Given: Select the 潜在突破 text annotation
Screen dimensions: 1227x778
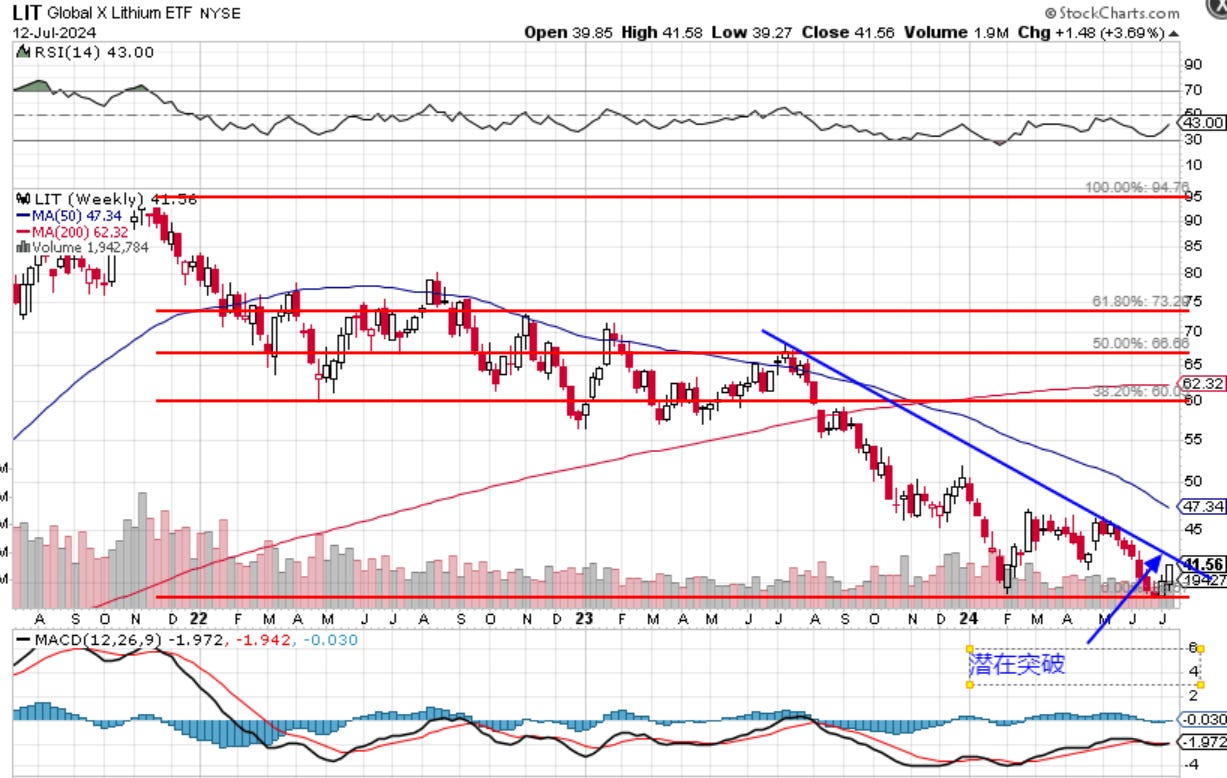Looking at the screenshot, I should (x=1018, y=664).
